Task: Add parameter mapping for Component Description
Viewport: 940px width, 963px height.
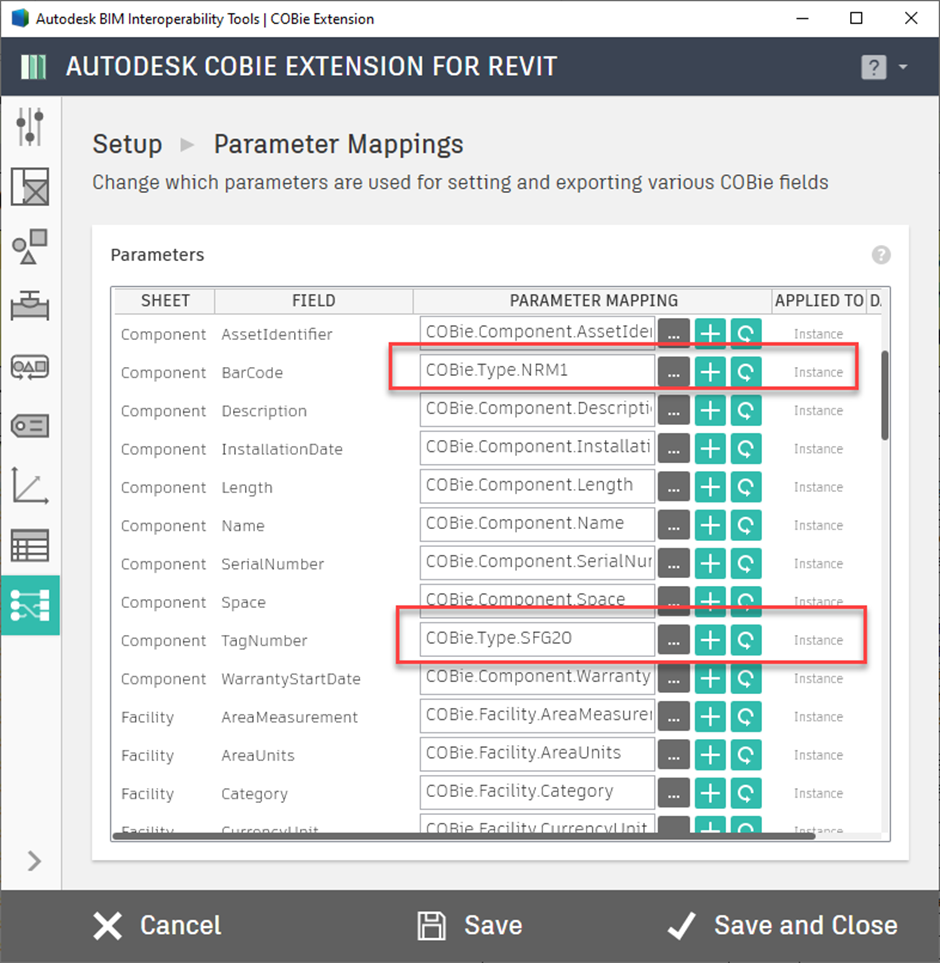Action: (710, 410)
